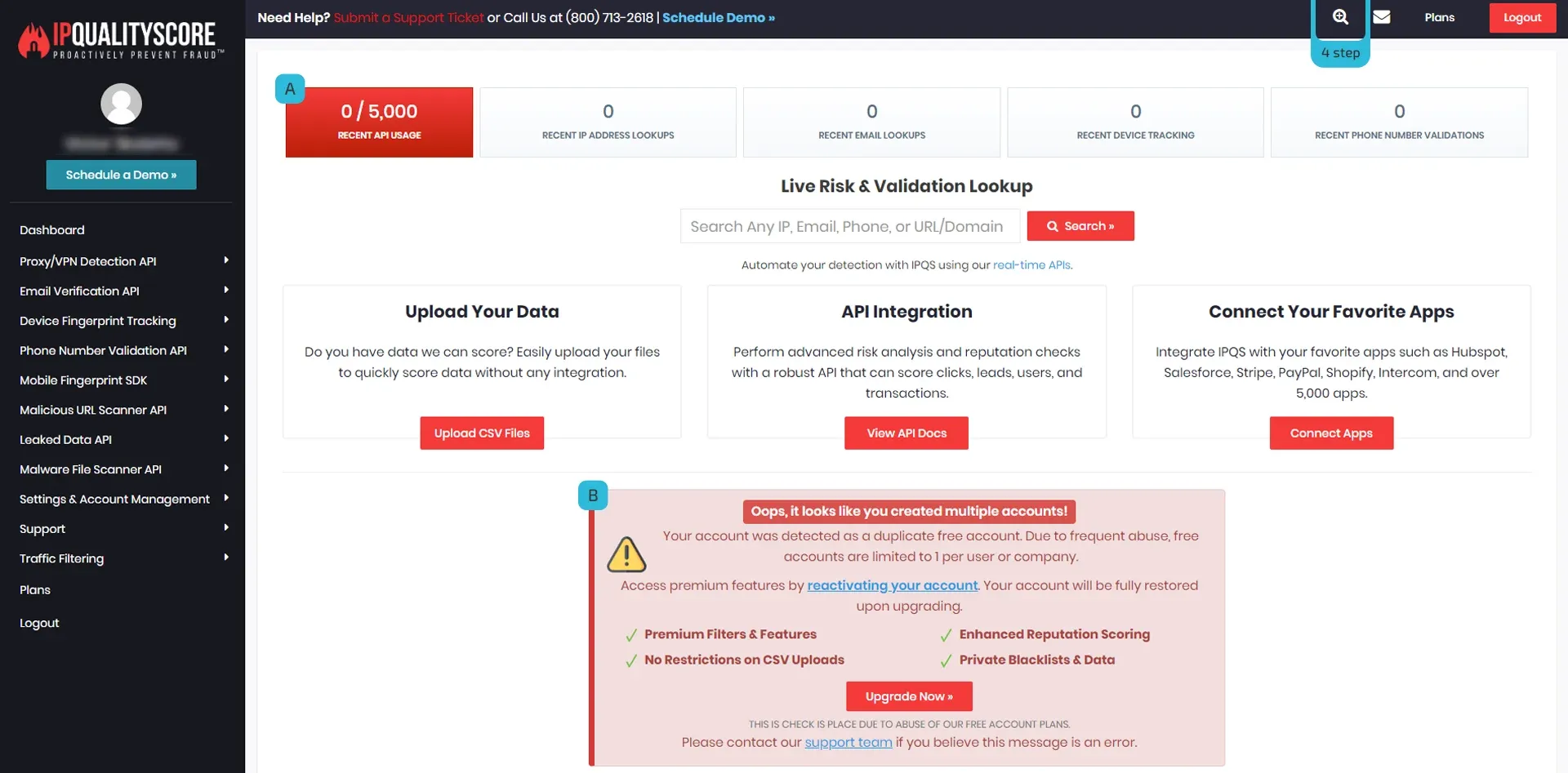Focus the IP, Email, Phone search field

849,226
